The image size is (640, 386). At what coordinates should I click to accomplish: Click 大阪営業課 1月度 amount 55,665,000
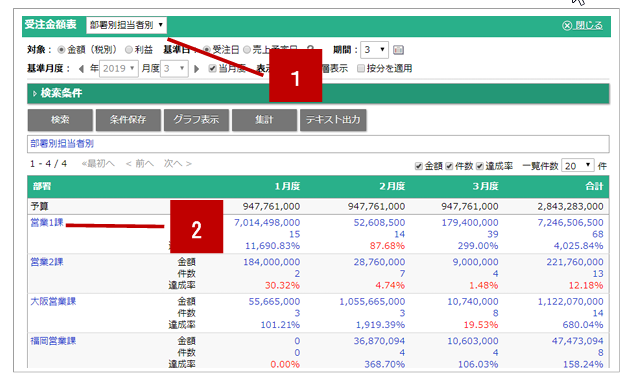coord(274,302)
